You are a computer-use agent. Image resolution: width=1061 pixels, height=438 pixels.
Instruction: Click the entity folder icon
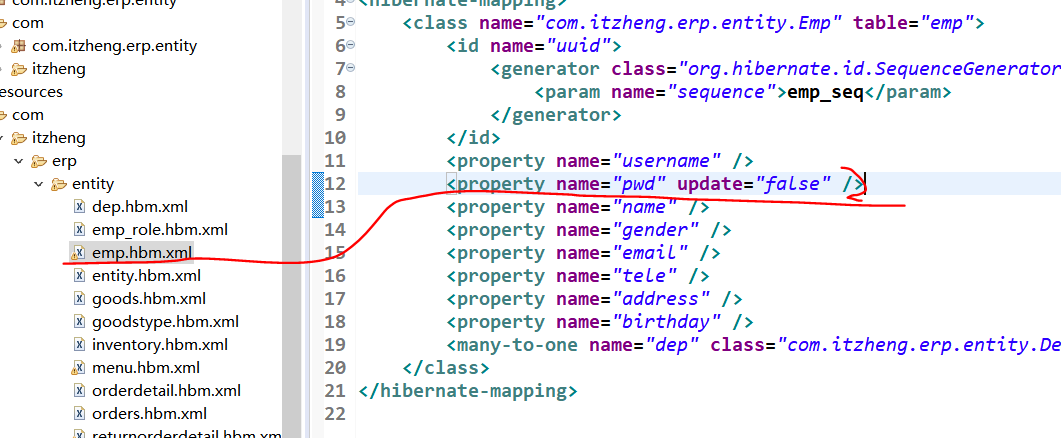click(x=60, y=184)
